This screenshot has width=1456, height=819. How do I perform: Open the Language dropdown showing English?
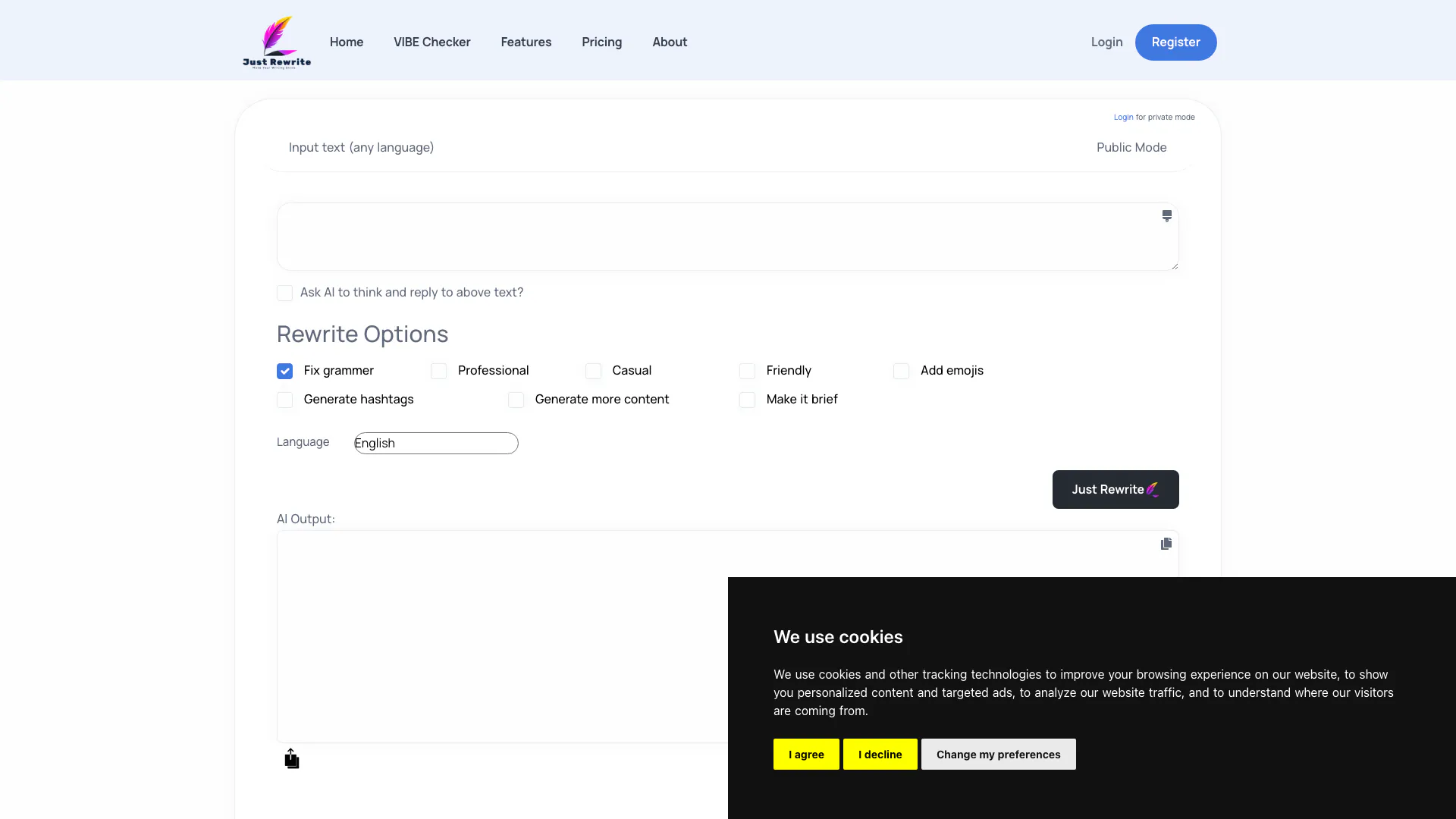pyautogui.click(x=436, y=443)
